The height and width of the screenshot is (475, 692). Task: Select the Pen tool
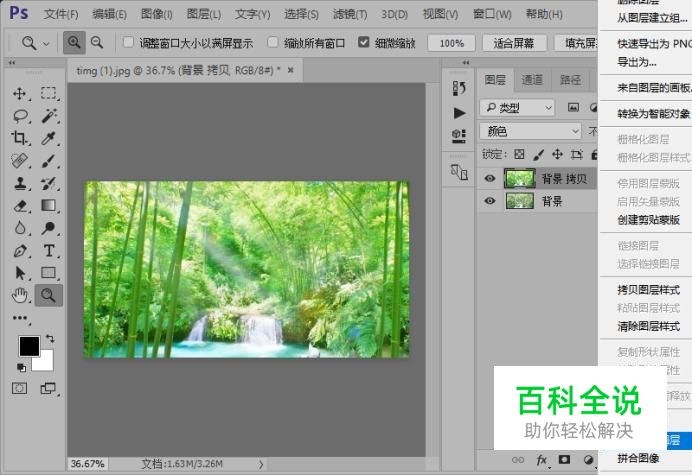pos(20,251)
